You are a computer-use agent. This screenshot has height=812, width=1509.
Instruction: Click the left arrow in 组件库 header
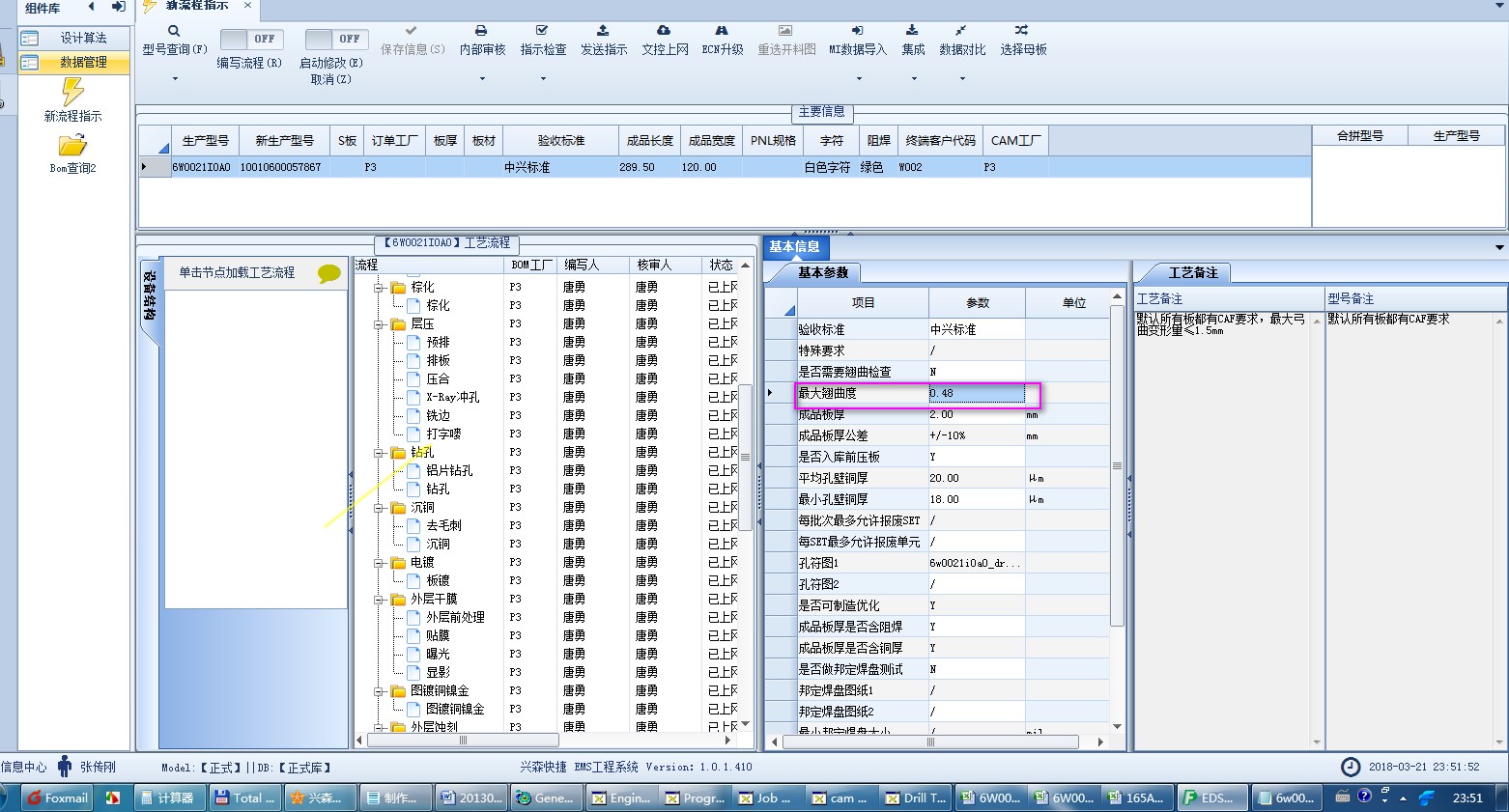tap(92, 7)
